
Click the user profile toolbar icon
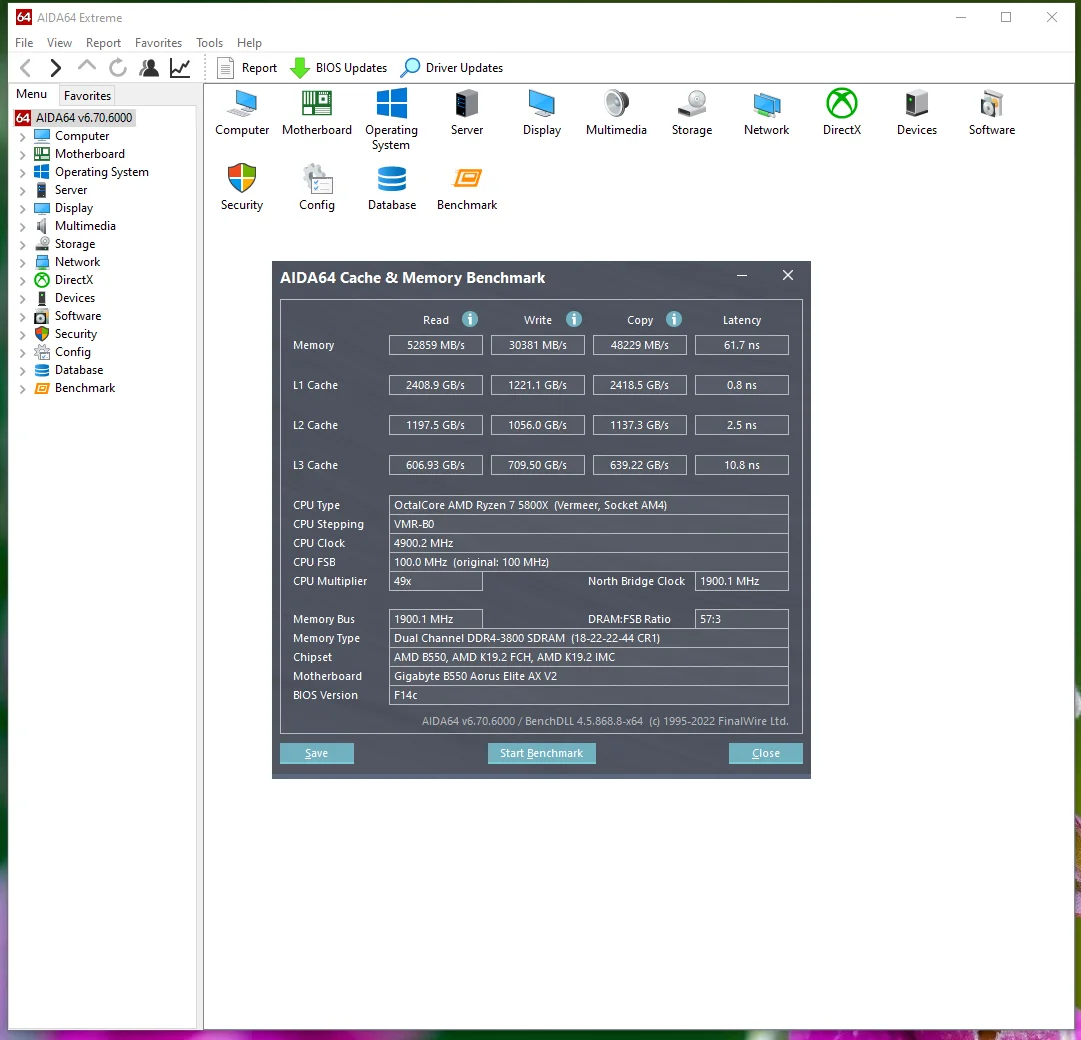point(149,68)
